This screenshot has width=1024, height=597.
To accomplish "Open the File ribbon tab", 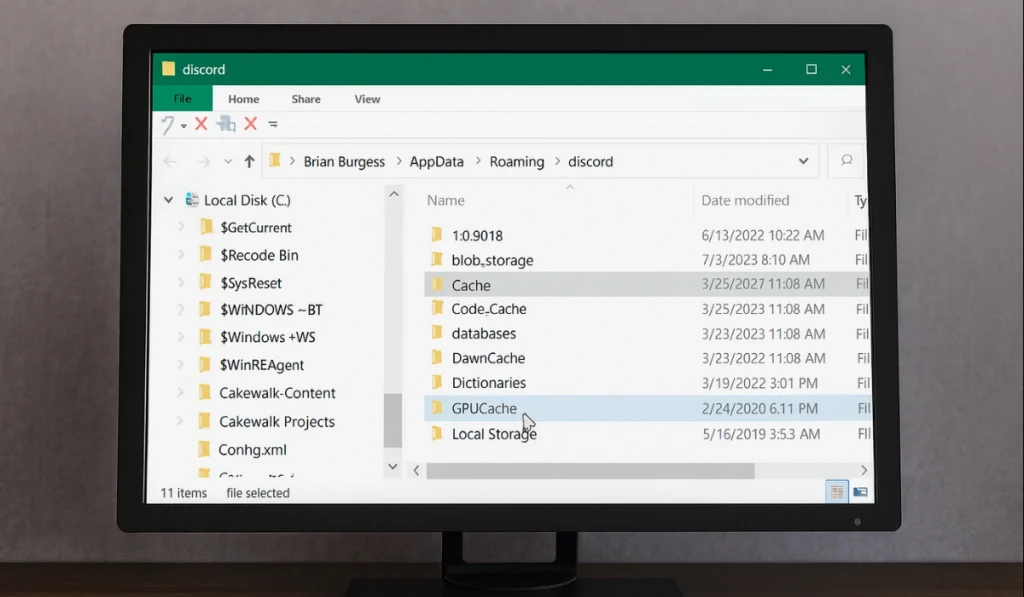I will (x=182, y=99).
